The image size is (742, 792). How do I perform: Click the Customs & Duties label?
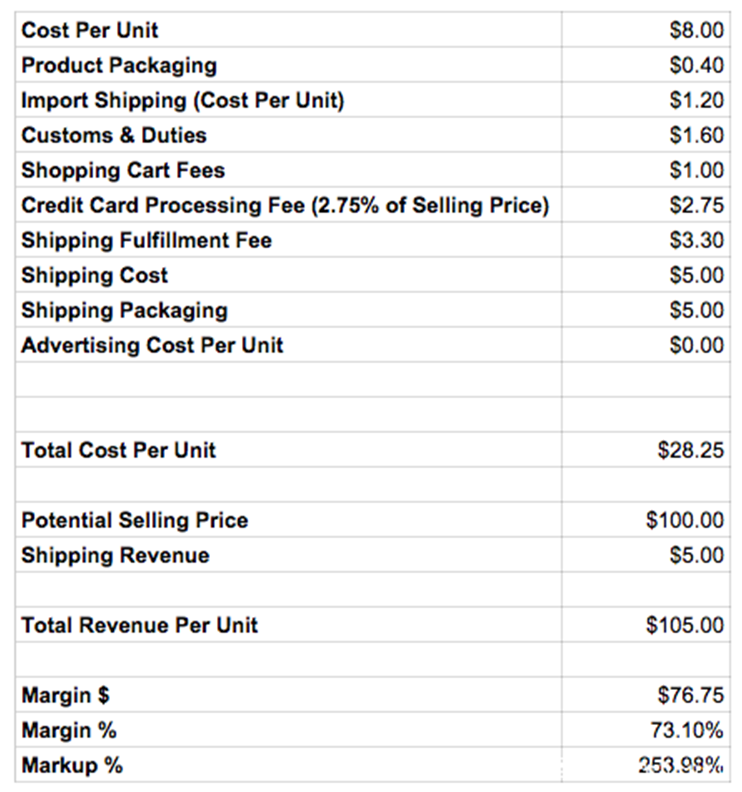click(114, 135)
